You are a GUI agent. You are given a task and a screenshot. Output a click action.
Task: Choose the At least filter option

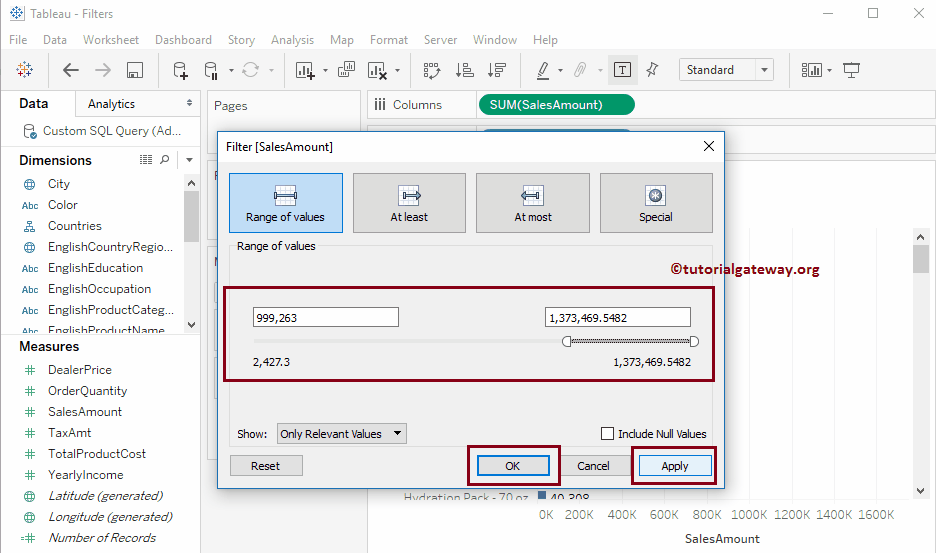point(409,203)
